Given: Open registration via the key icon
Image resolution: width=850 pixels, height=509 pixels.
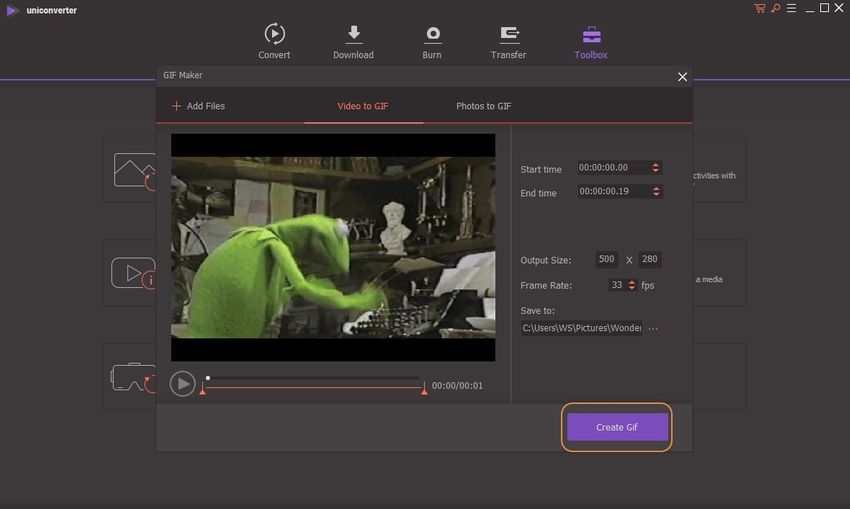Looking at the screenshot, I should pos(775,8).
